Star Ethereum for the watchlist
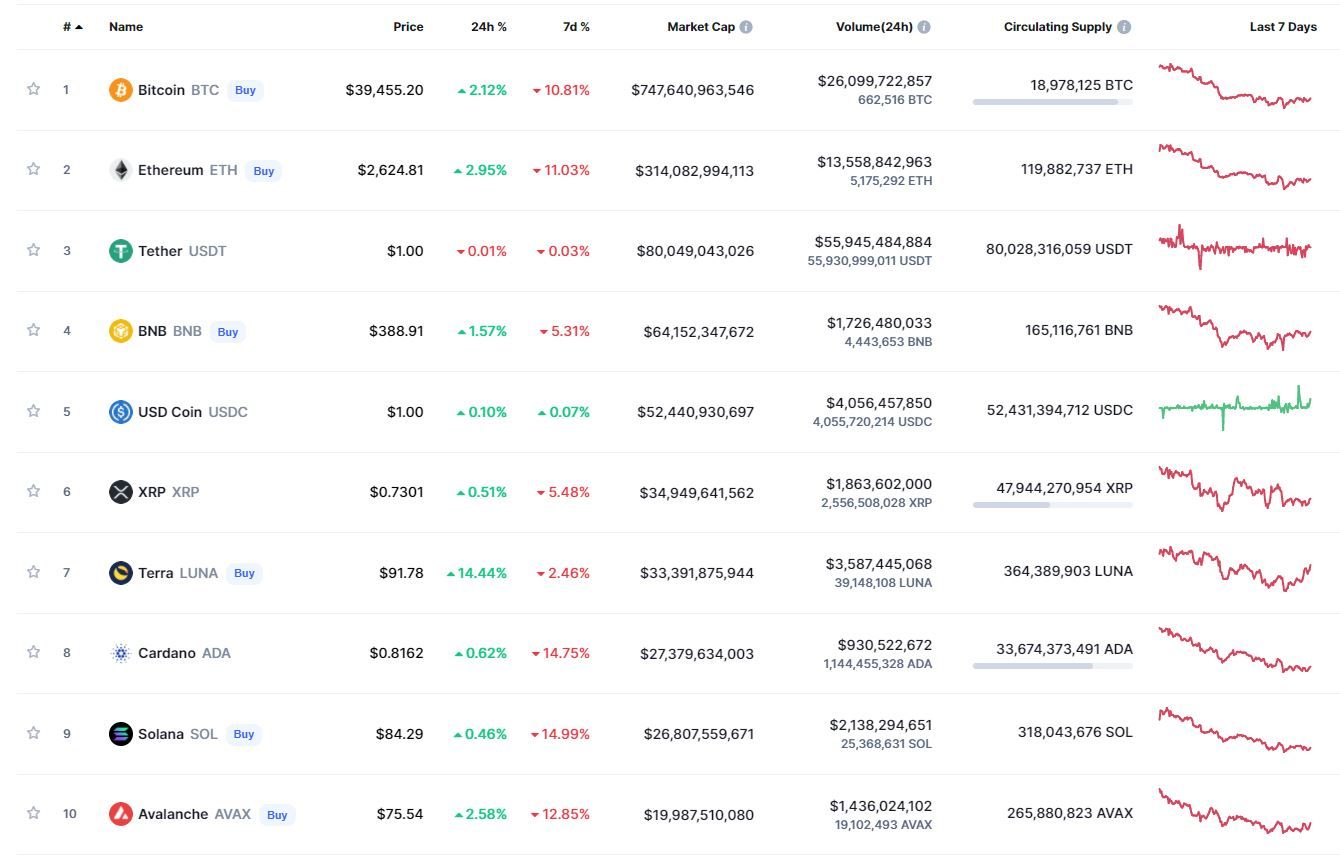Image resolution: width=1340 pixels, height=860 pixels. [33, 169]
